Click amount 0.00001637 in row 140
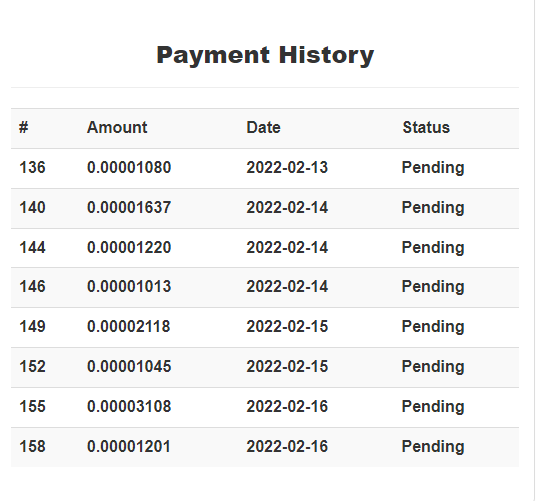This screenshot has width=558, height=501. (x=129, y=207)
